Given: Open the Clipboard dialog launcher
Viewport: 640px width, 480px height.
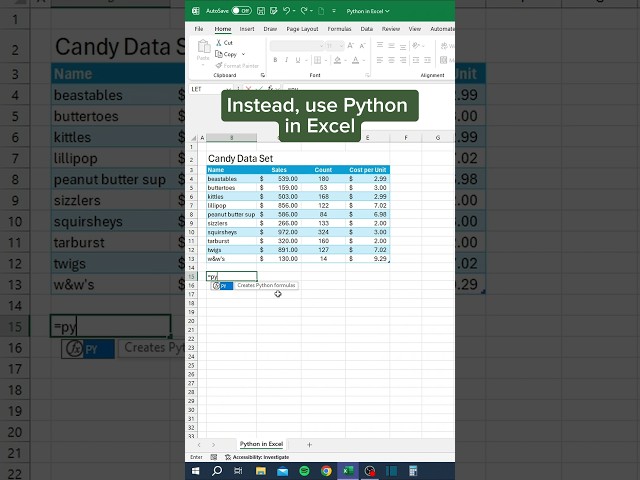Looking at the screenshot, I should coord(263,75).
